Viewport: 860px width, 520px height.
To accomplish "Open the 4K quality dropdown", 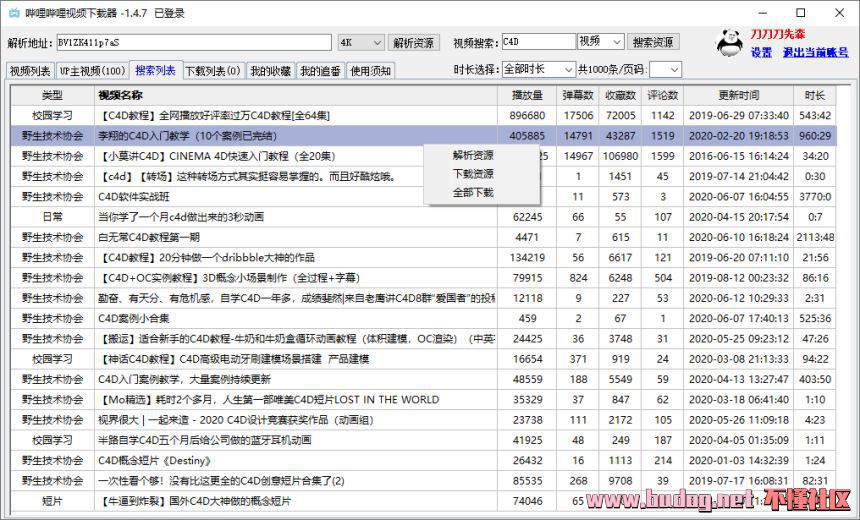I will 360,42.
